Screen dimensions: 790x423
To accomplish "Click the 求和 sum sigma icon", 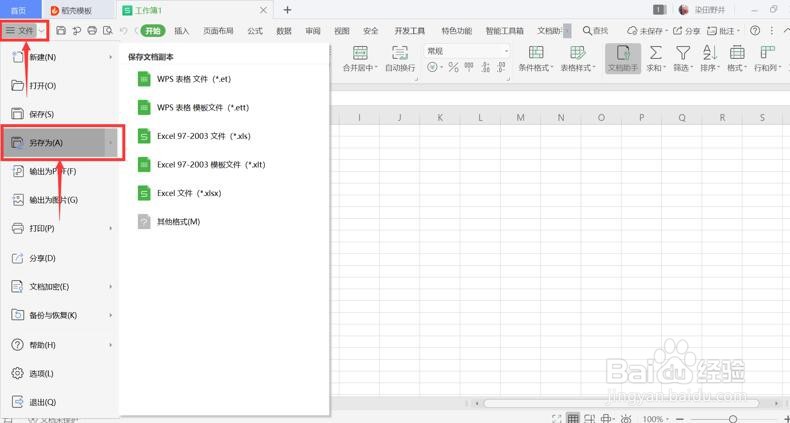I will point(655,52).
